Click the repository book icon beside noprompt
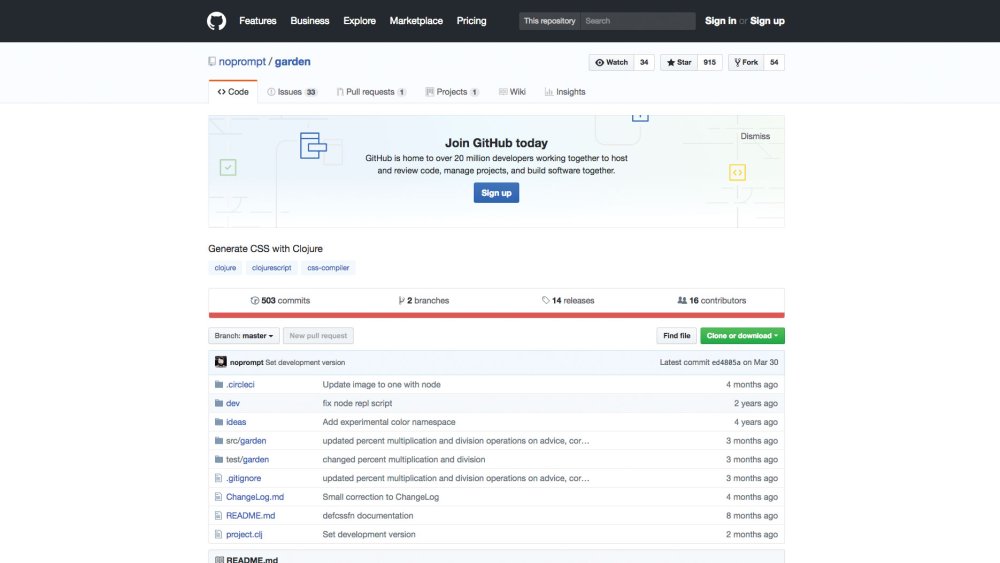Viewport: 1000px width, 563px height. click(x=212, y=62)
